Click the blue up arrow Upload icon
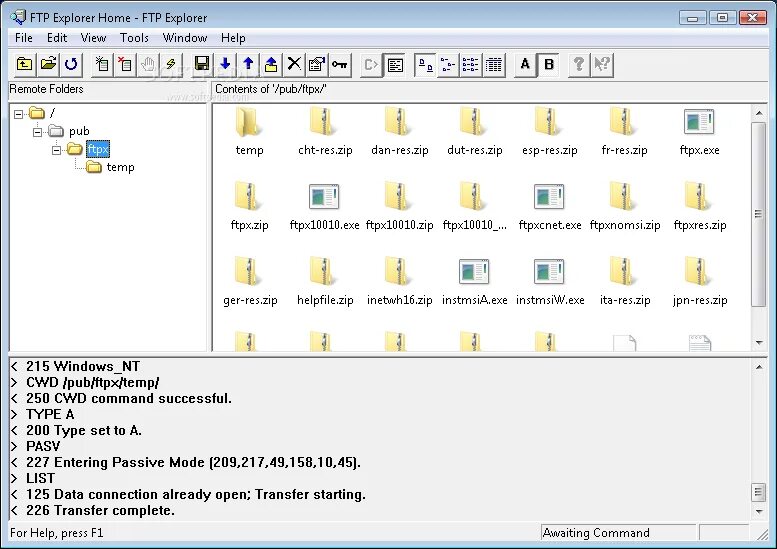The width and height of the screenshot is (777, 549). pyautogui.click(x=248, y=64)
